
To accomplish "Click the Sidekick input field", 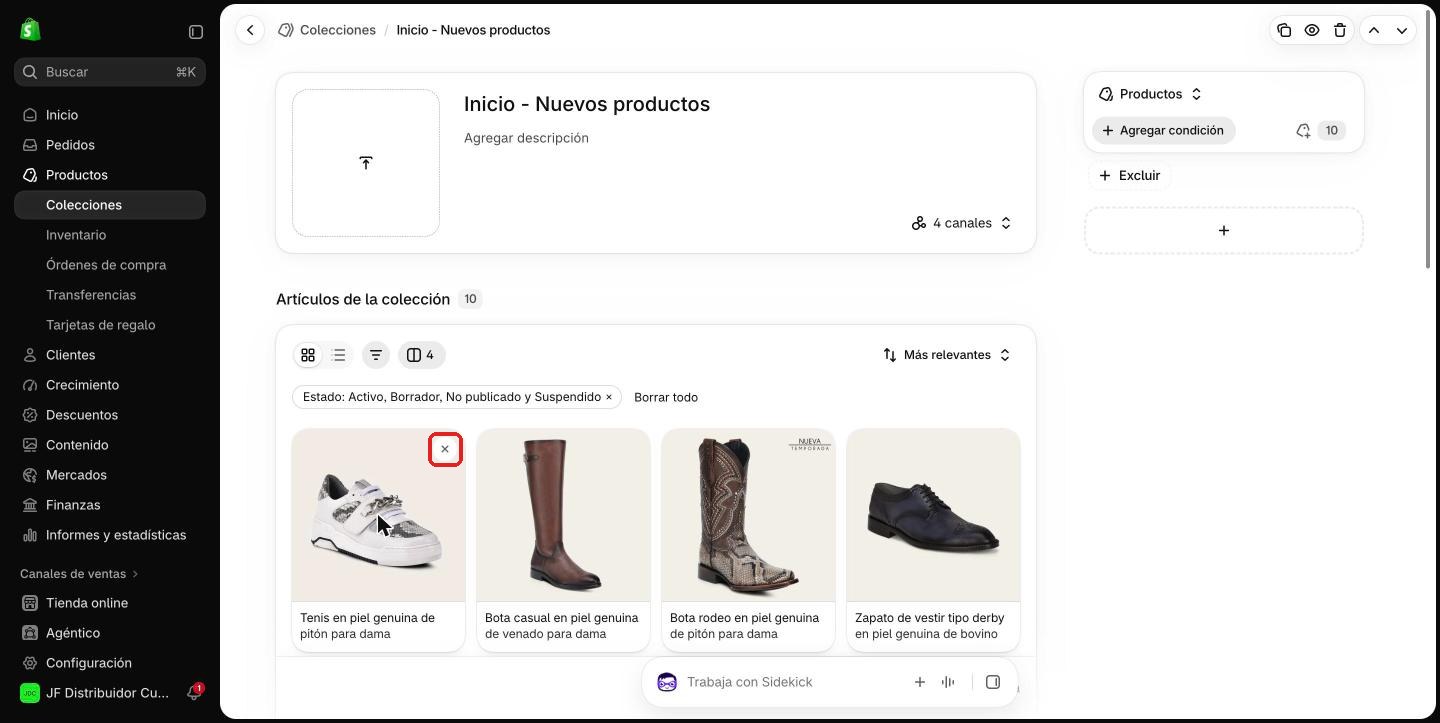I will pyautogui.click(x=790, y=682).
